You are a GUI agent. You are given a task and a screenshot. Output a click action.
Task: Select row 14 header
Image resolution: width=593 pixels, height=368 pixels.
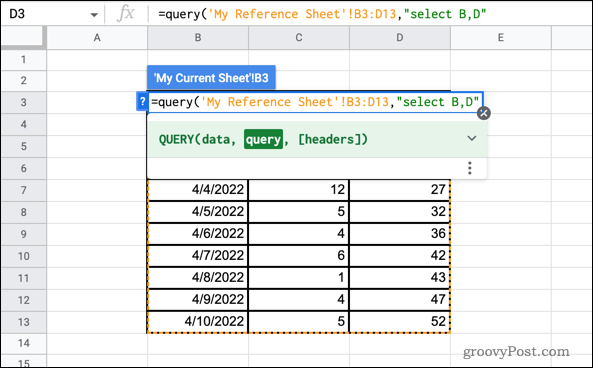pos(23,343)
